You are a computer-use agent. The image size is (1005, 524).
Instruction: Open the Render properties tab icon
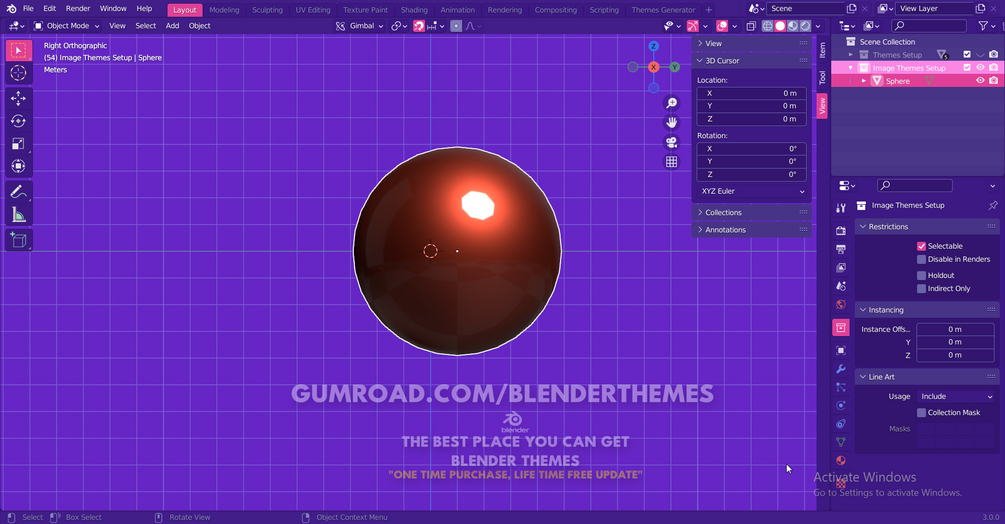click(x=841, y=231)
